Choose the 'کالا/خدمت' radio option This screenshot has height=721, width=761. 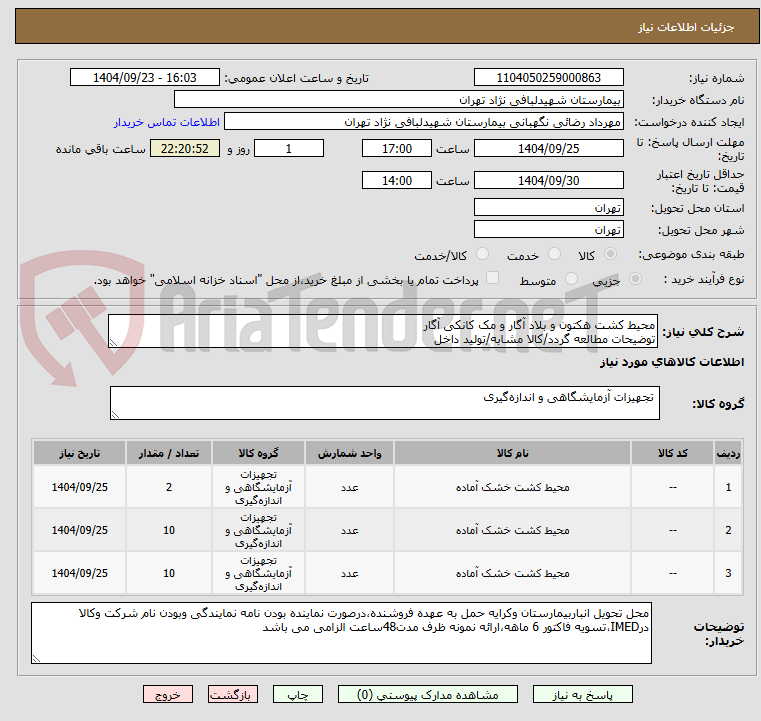483,255
